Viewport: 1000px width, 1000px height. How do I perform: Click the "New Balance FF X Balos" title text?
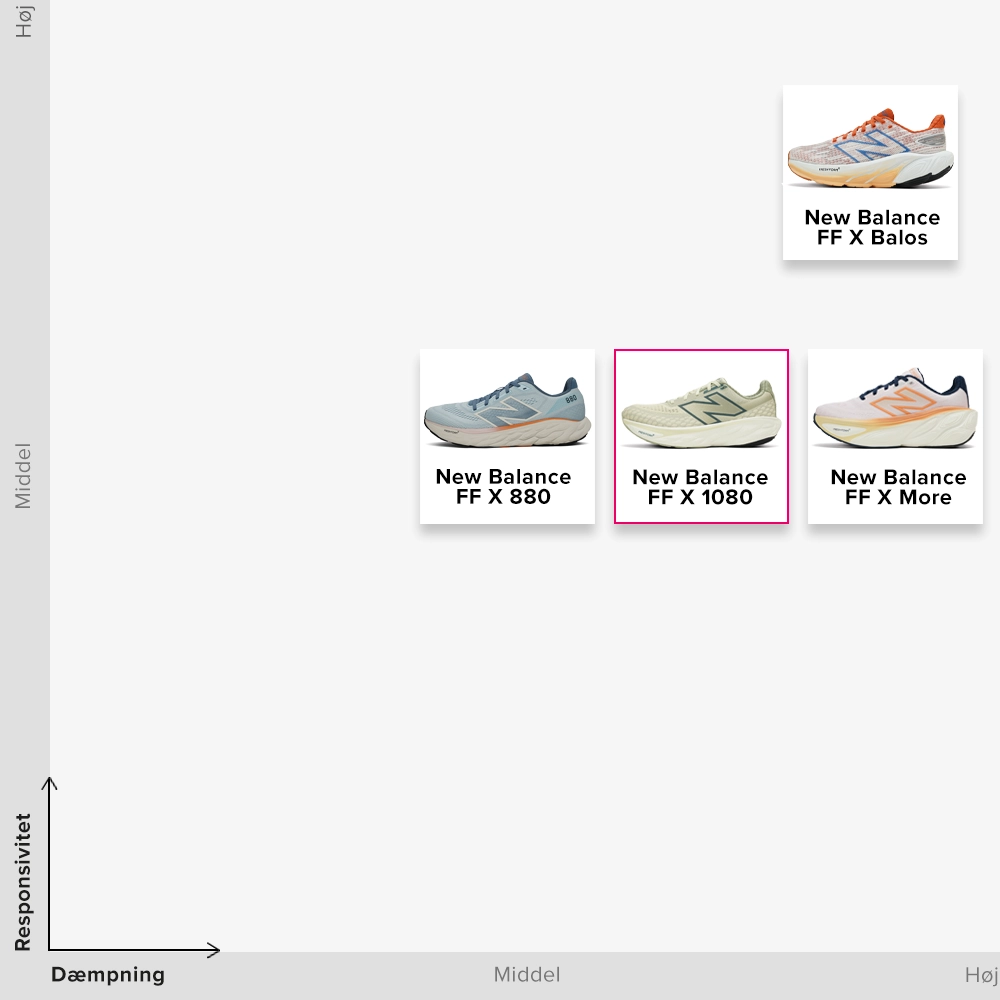coord(871,228)
